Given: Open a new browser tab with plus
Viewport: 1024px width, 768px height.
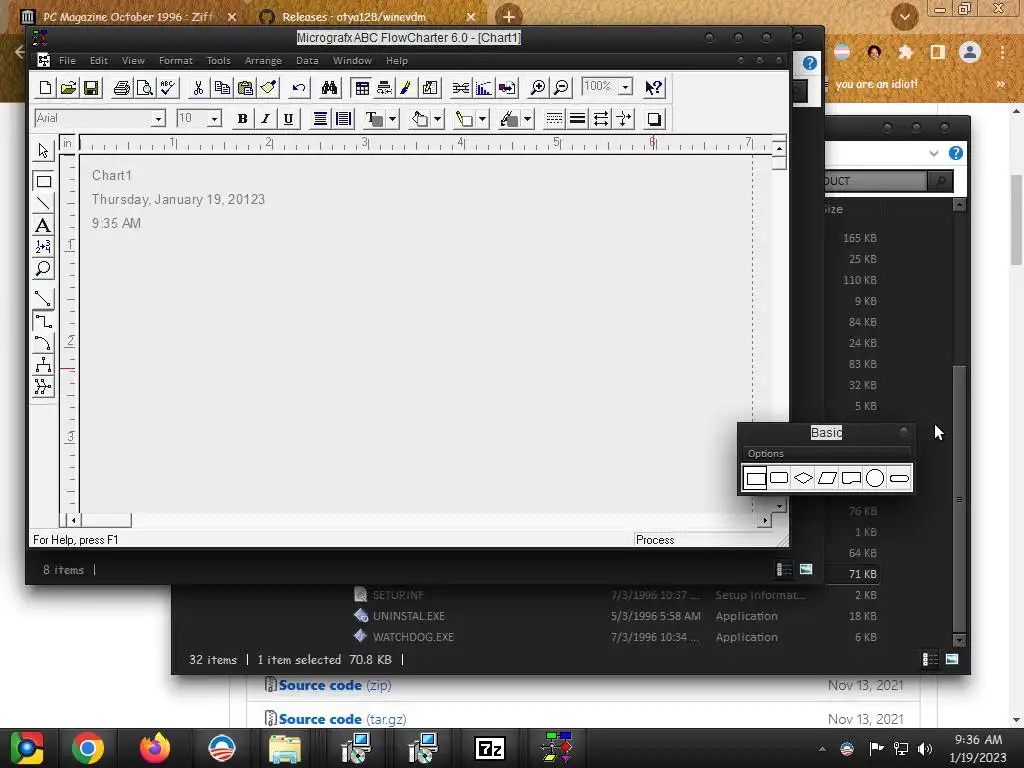Looking at the screenshot, I should pyautogui.click(x=509, y=16).
